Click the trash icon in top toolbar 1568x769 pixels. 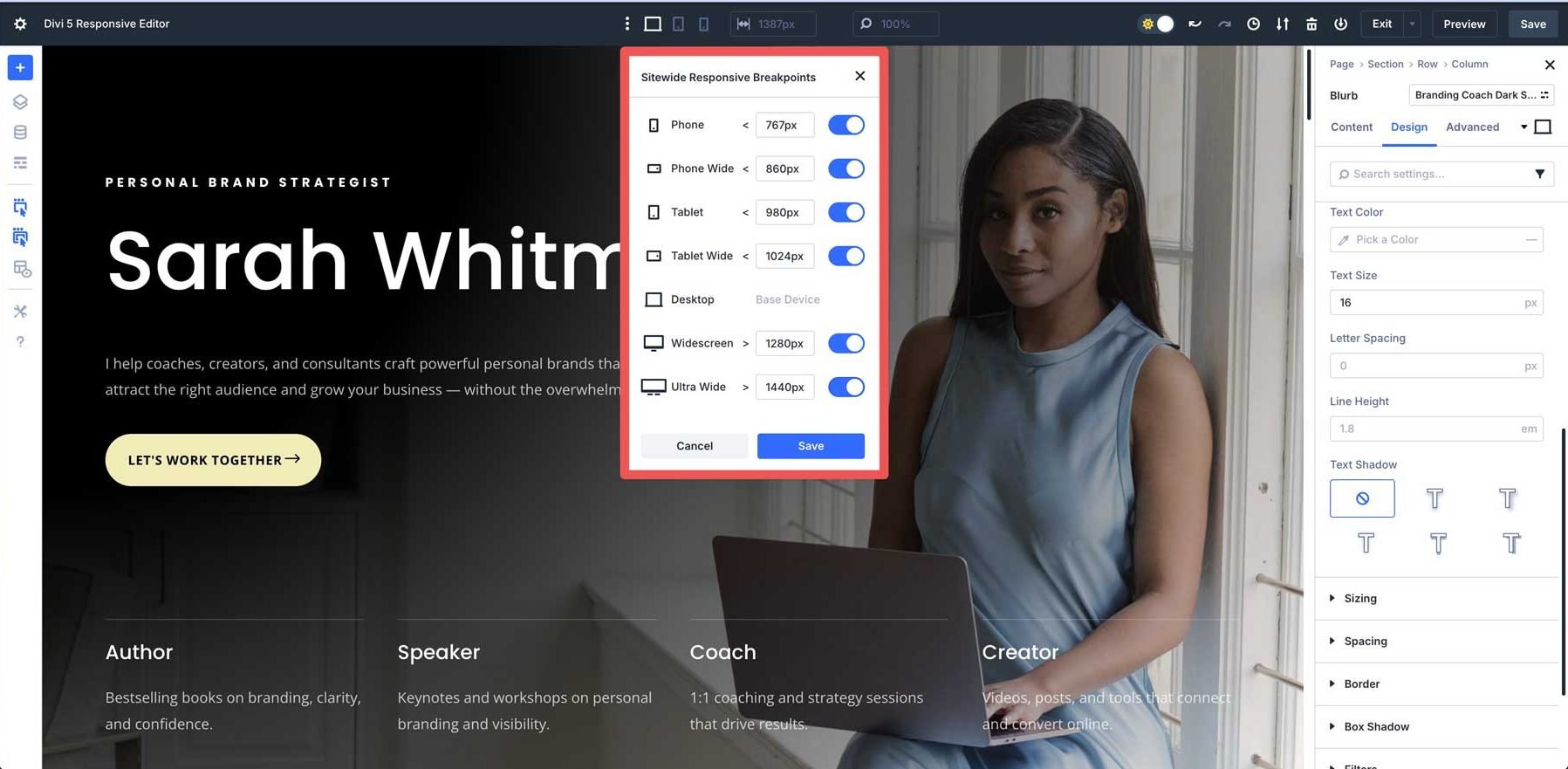click(x=1311, y=24)
